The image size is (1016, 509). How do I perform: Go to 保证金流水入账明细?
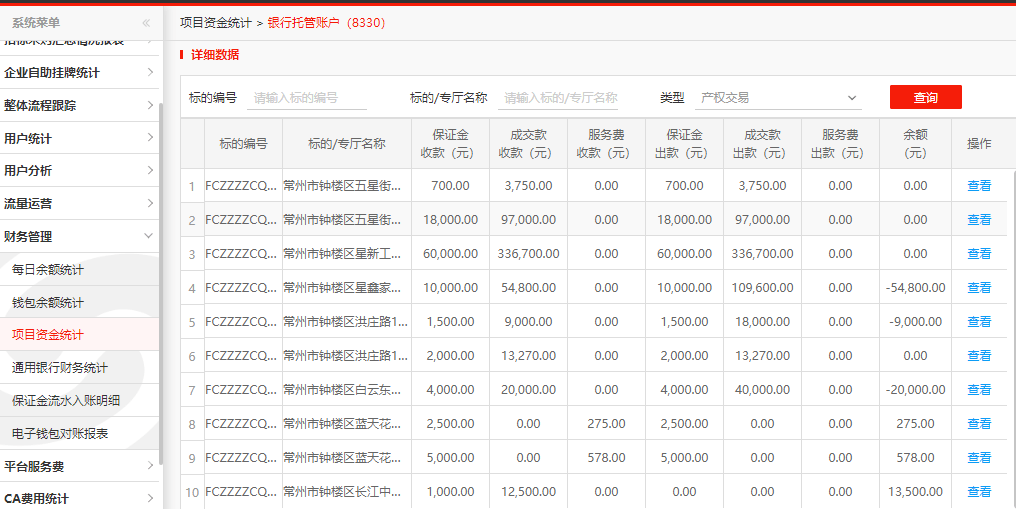(x=66, y=400)
